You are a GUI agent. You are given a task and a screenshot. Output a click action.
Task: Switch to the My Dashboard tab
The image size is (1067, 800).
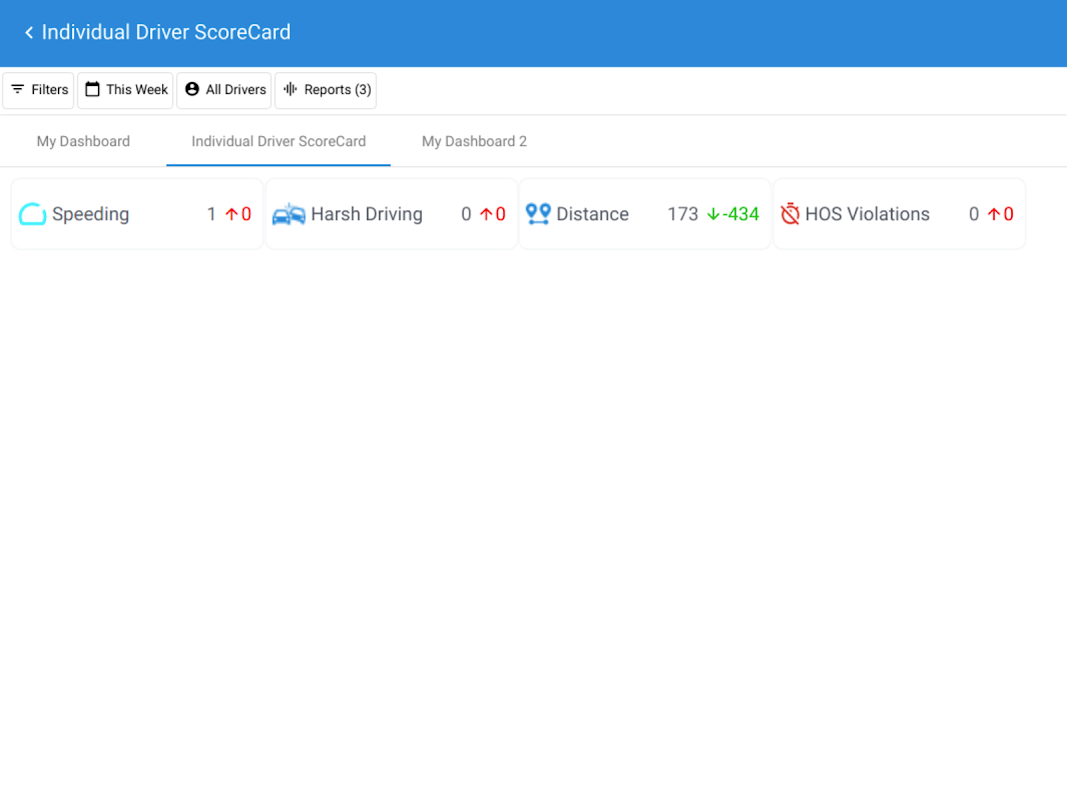click(x=83, y=141)
